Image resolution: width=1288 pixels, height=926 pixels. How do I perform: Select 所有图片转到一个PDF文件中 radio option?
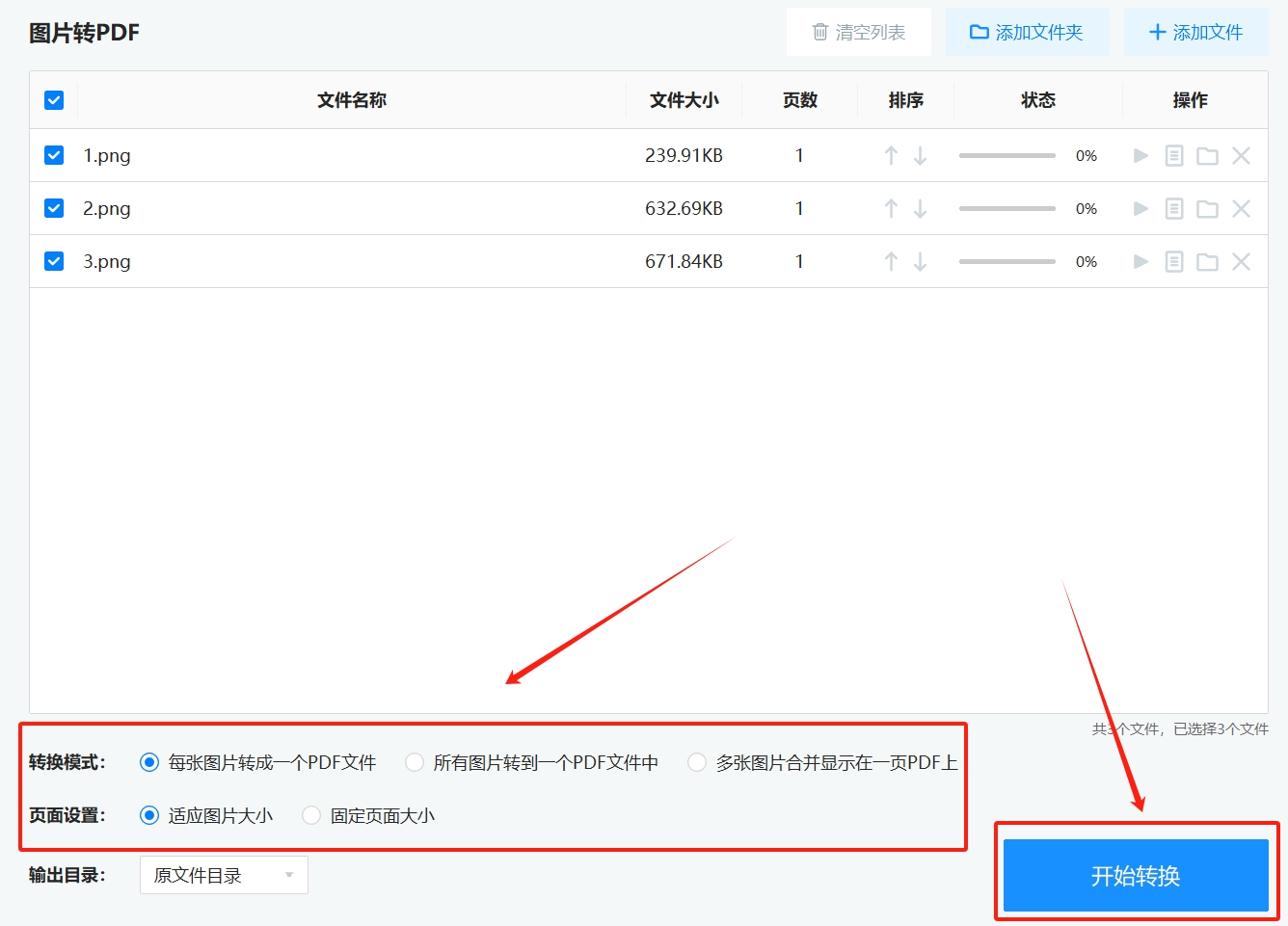[x=414, y=761]
